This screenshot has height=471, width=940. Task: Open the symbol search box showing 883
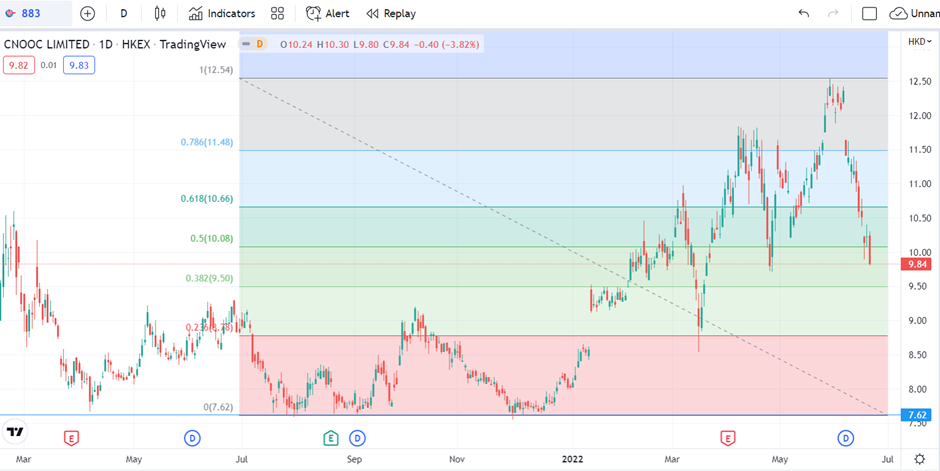click(36, 13)
